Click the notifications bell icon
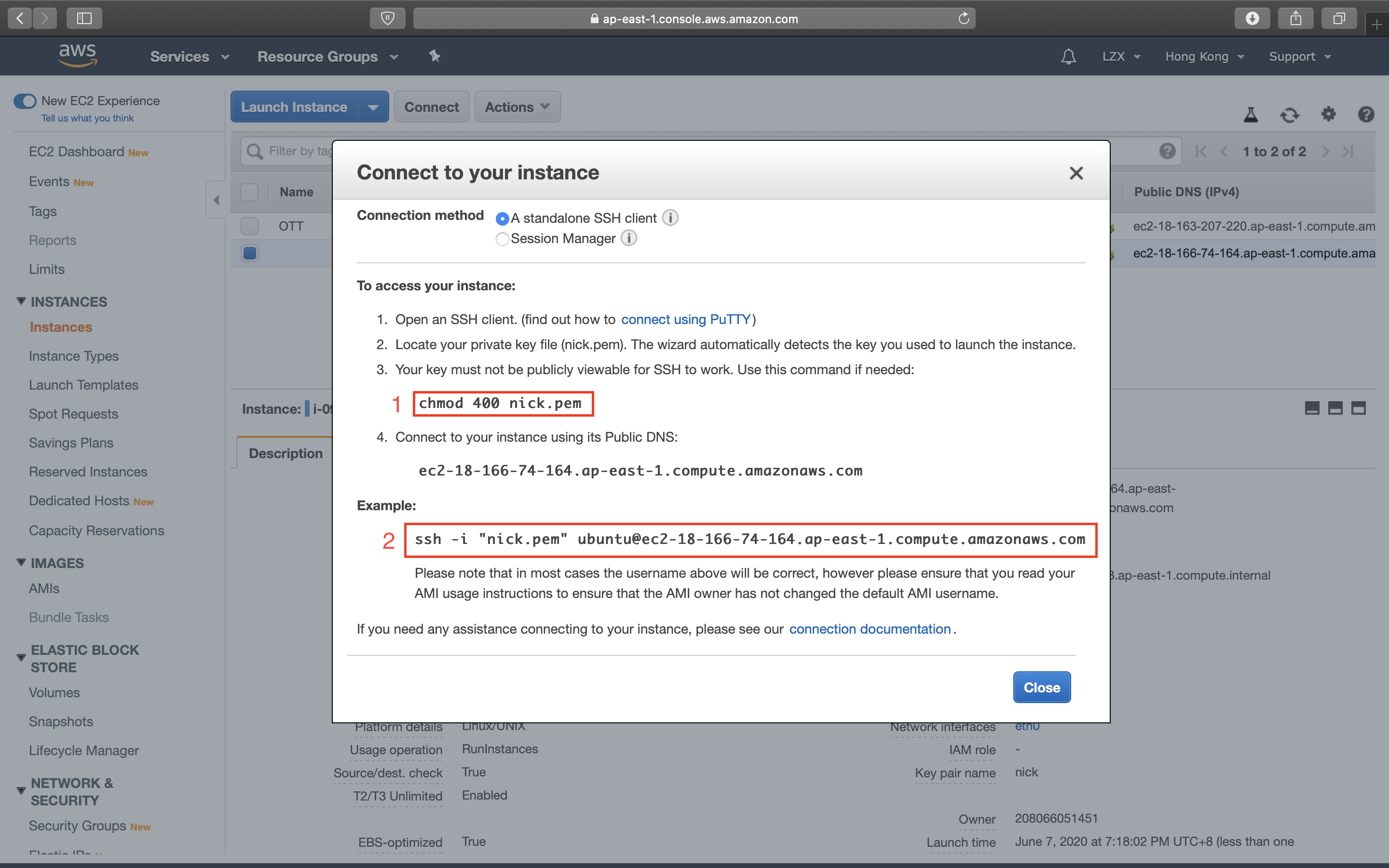The width and height of the screenshot is (1389, 868). coord(1068,57)
